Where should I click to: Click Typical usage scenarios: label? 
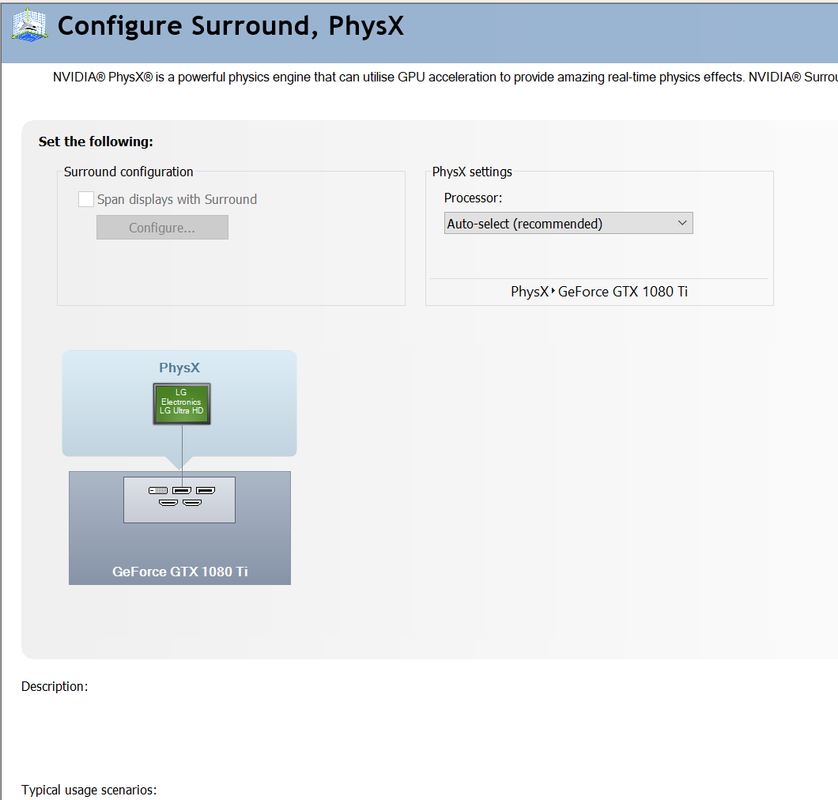click(x=89, y=790)
